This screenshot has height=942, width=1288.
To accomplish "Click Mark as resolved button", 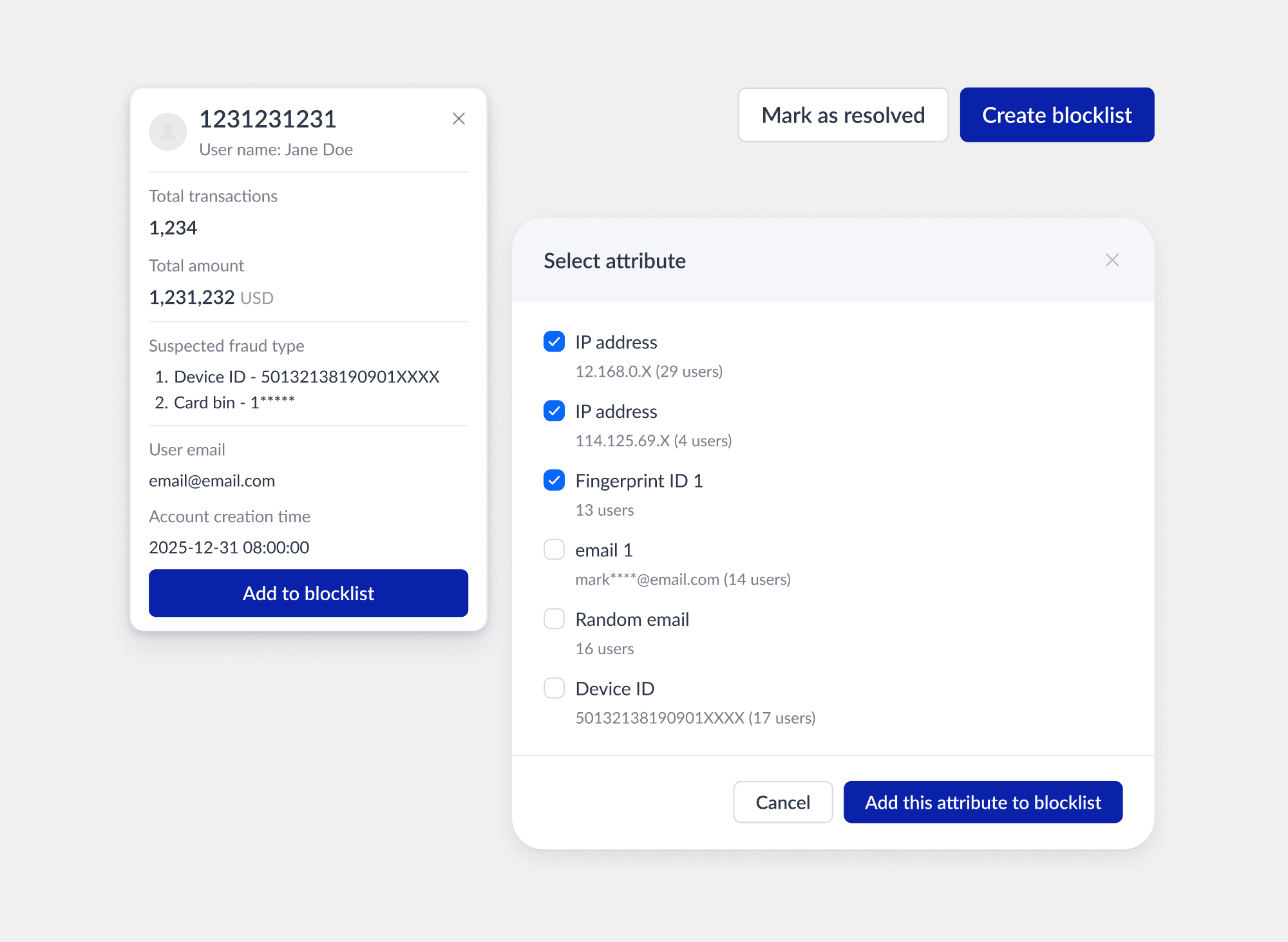I will coord(843,115).
